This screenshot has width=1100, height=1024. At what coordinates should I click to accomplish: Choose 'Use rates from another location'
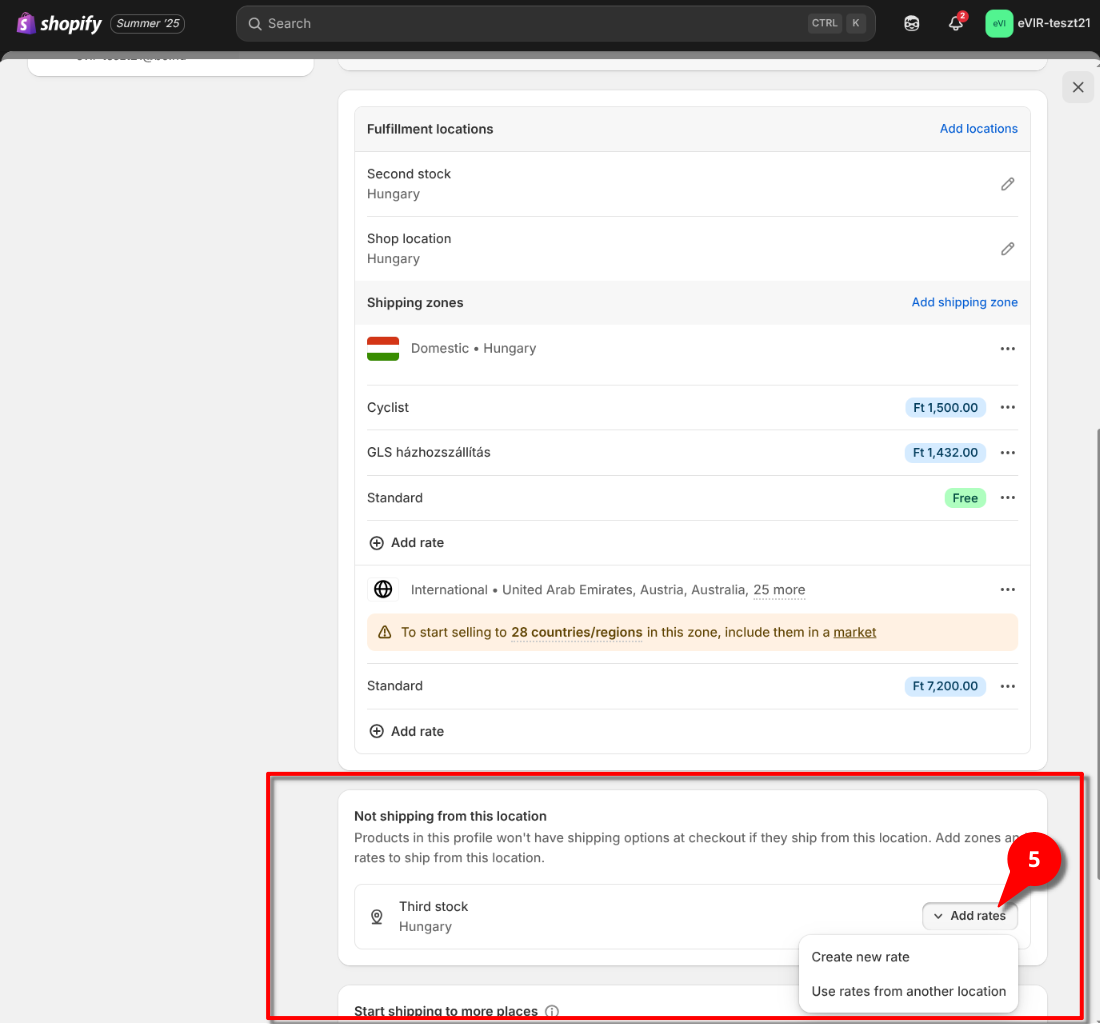pyautogui.click(x=908, y=991)
